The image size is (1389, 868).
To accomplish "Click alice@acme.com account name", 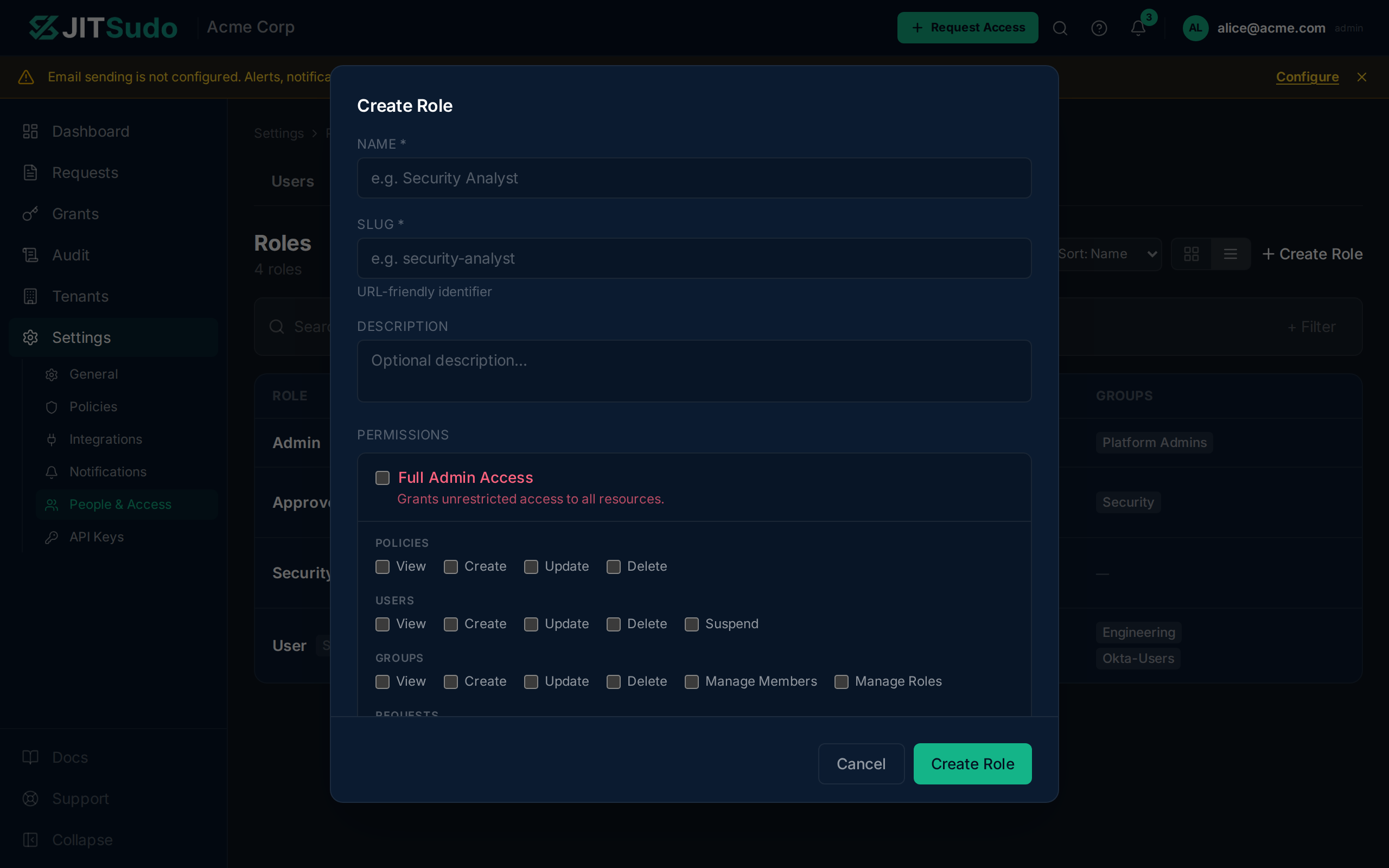I will coord(1271,28).
